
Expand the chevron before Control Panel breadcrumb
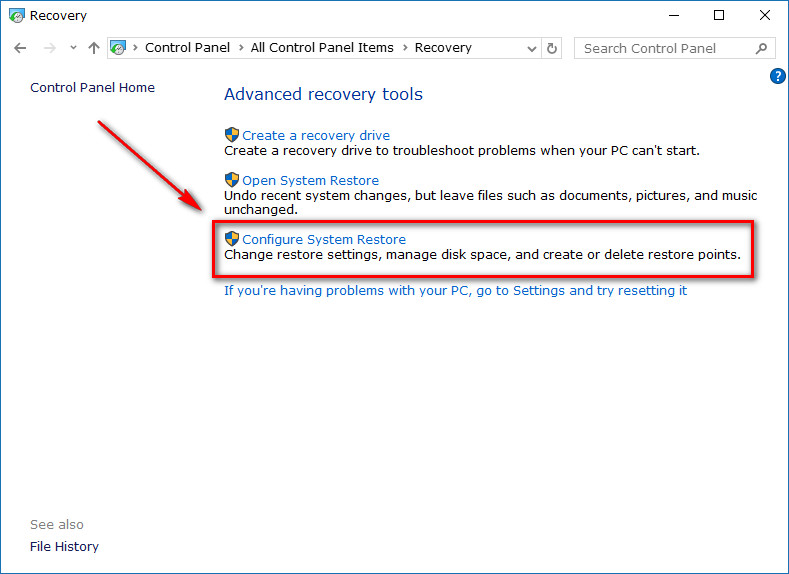(135, 48)
